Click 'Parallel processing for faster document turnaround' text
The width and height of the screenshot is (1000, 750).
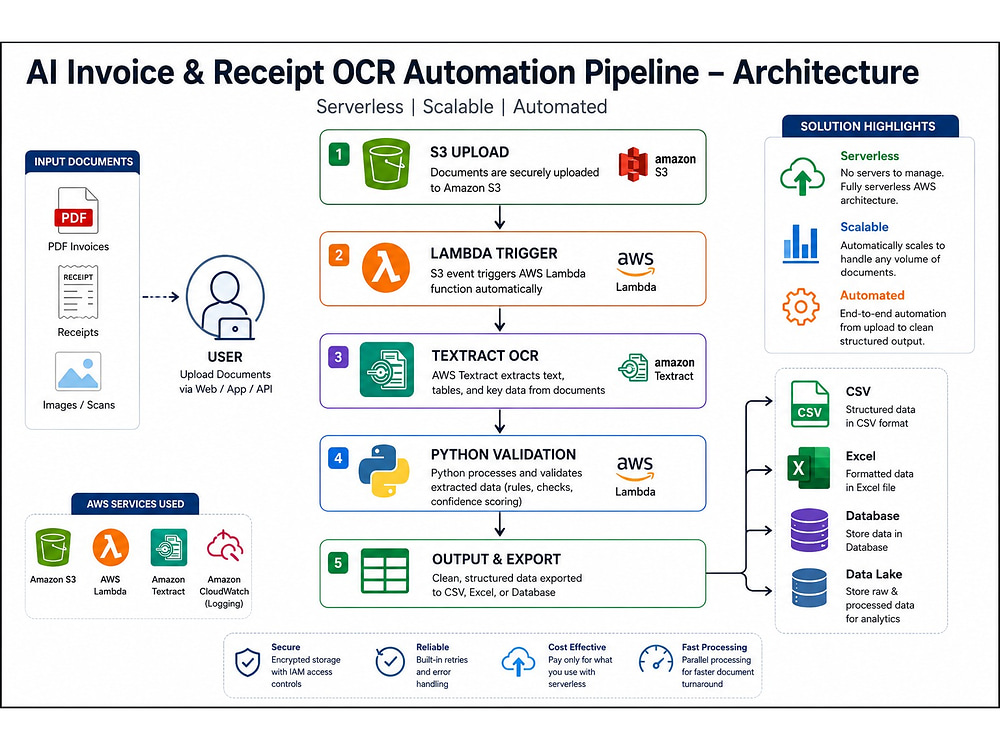(x=717, y=672)
